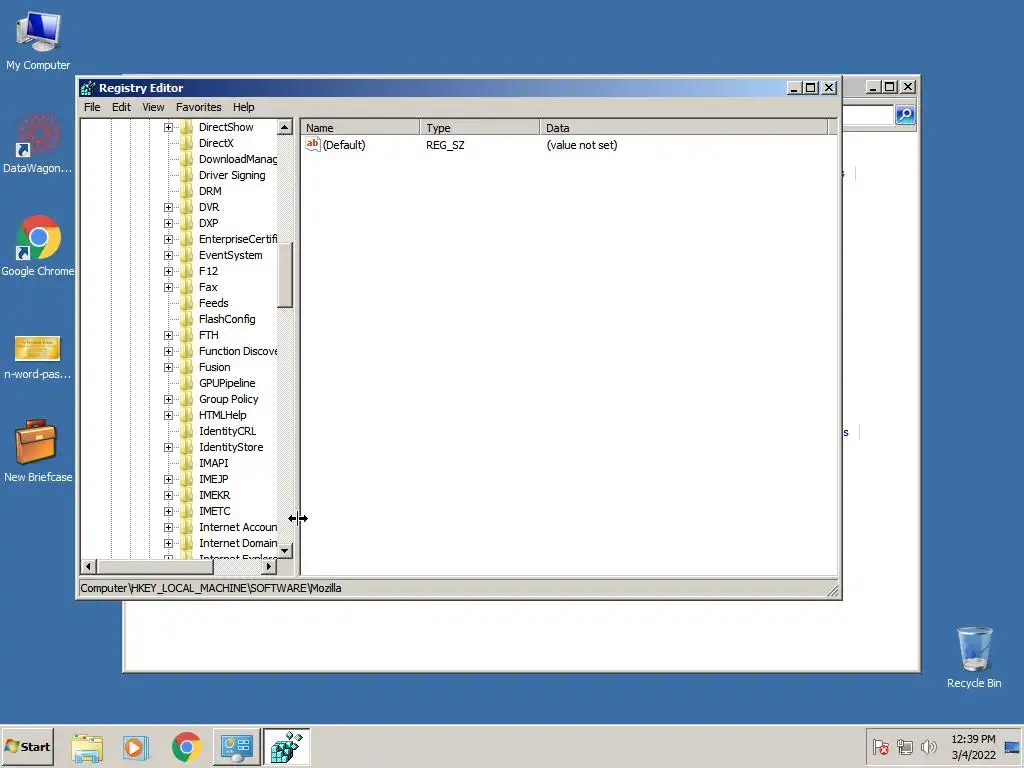Select the Internet Domains key

pos(238,543)
